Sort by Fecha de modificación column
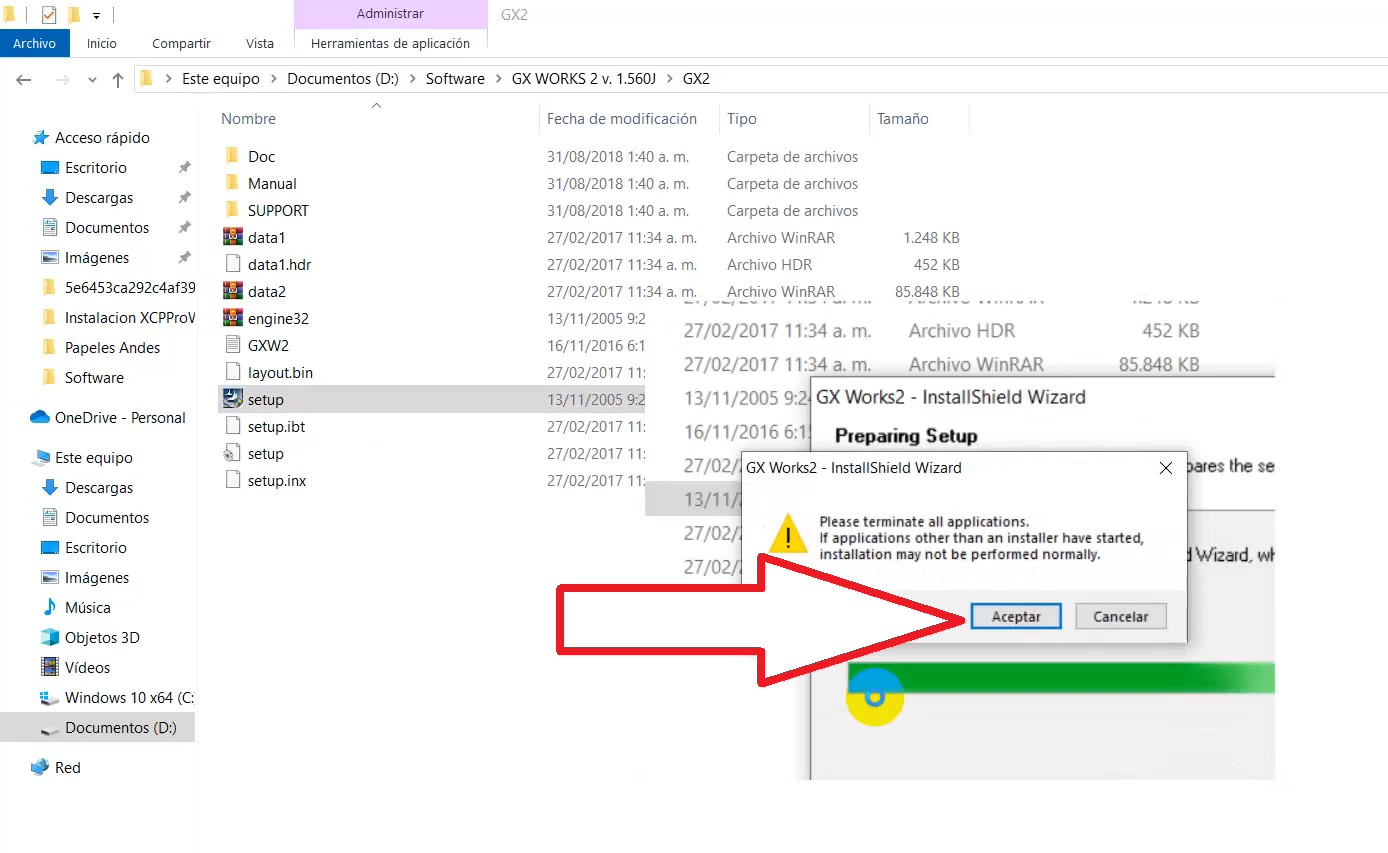Image resolution: width=1388 pixels, height=853 pixels. click(x=622, y=119)
